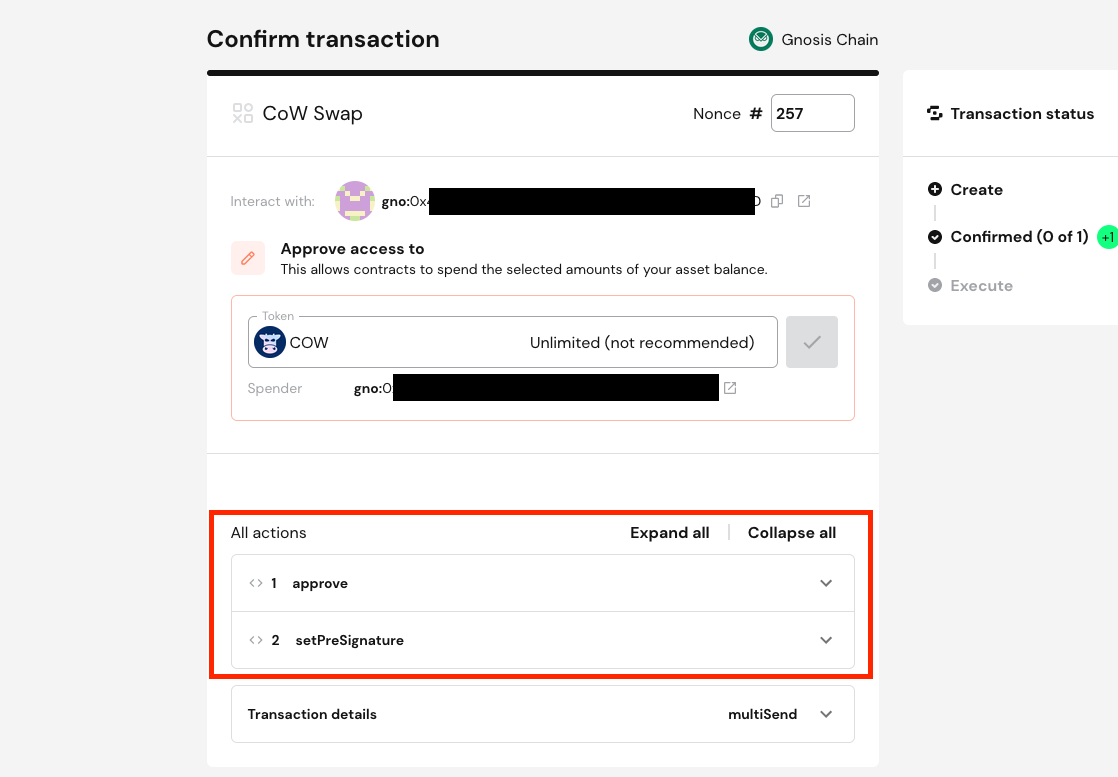The image size is (1118, 777).
Task: Click the Transaction status icon
Action: click(x=935, y=114)
